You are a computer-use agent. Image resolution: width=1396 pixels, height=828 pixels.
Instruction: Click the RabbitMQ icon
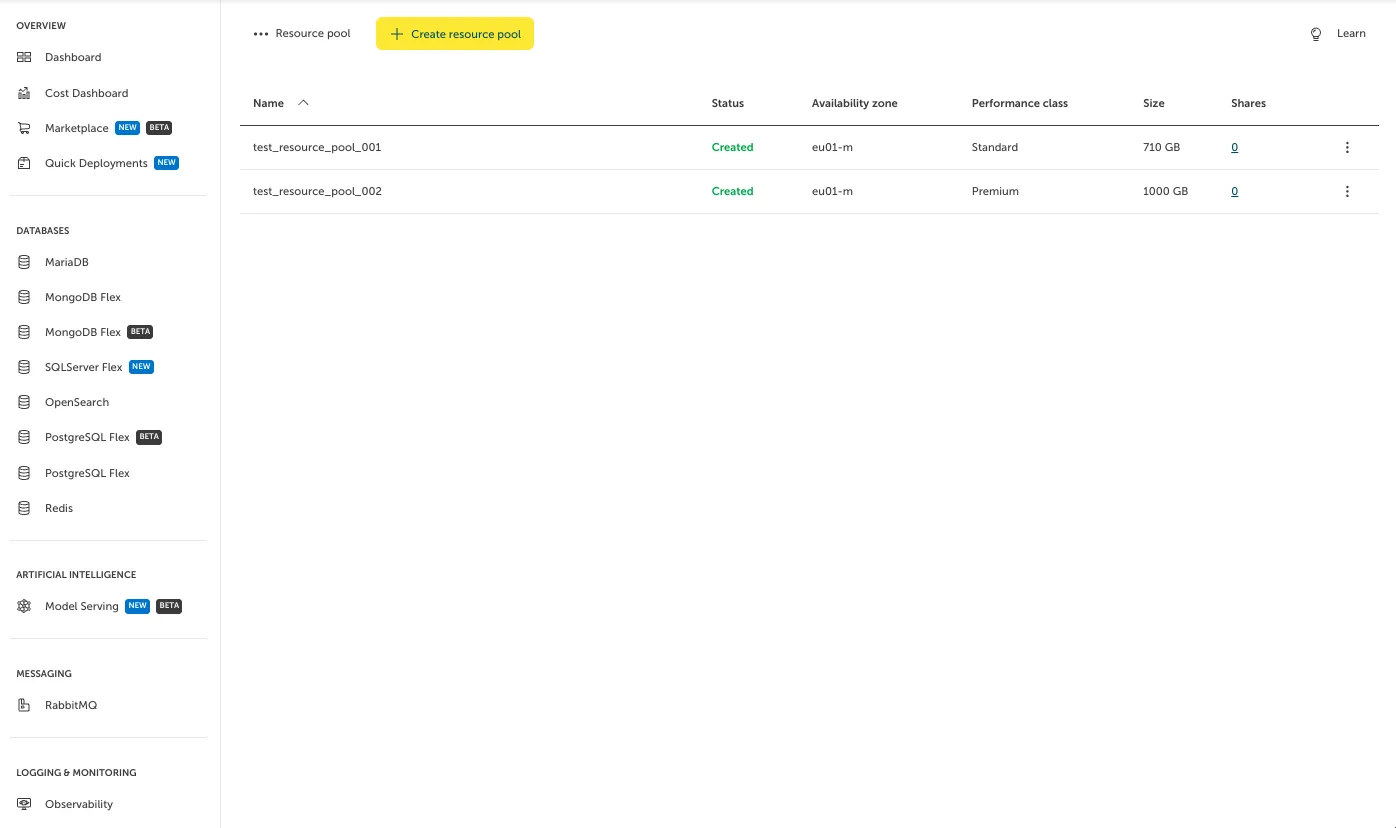tap(24, 705)
